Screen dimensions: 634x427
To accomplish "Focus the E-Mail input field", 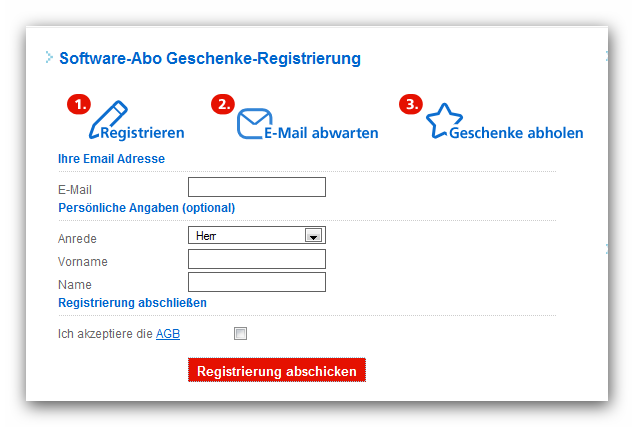I will coord(257,187).
